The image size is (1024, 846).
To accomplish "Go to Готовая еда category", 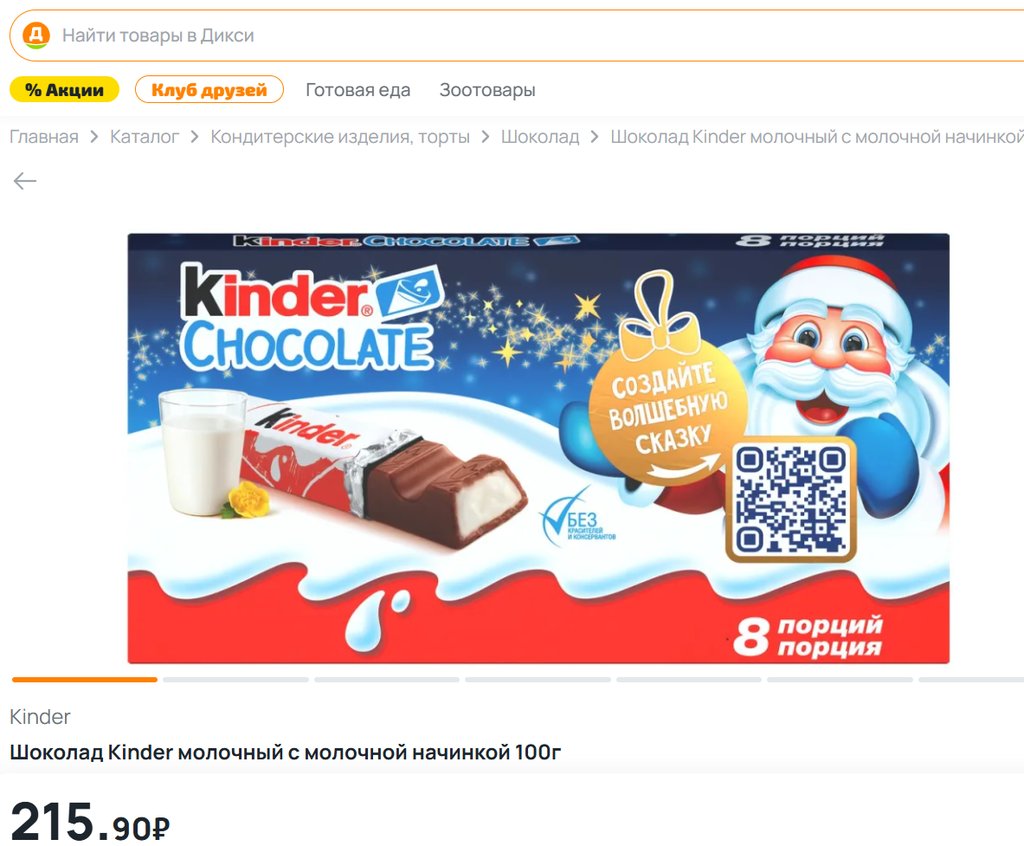I will tap(358, 89).
